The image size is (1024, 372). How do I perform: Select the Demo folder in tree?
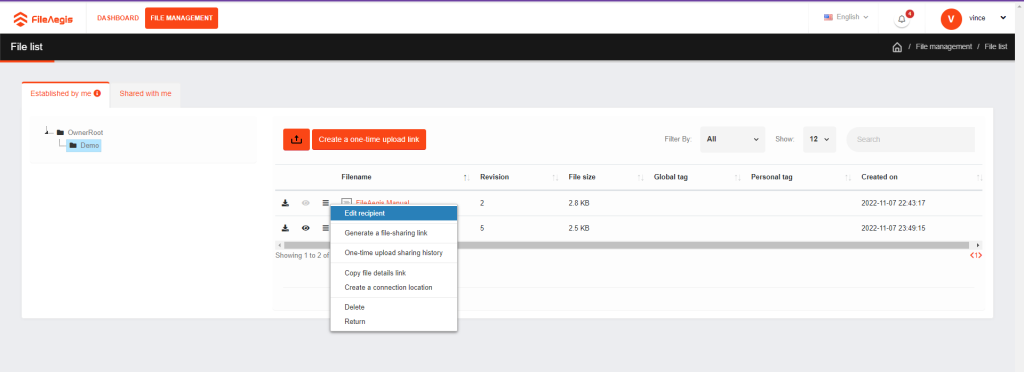pos(84,146)
